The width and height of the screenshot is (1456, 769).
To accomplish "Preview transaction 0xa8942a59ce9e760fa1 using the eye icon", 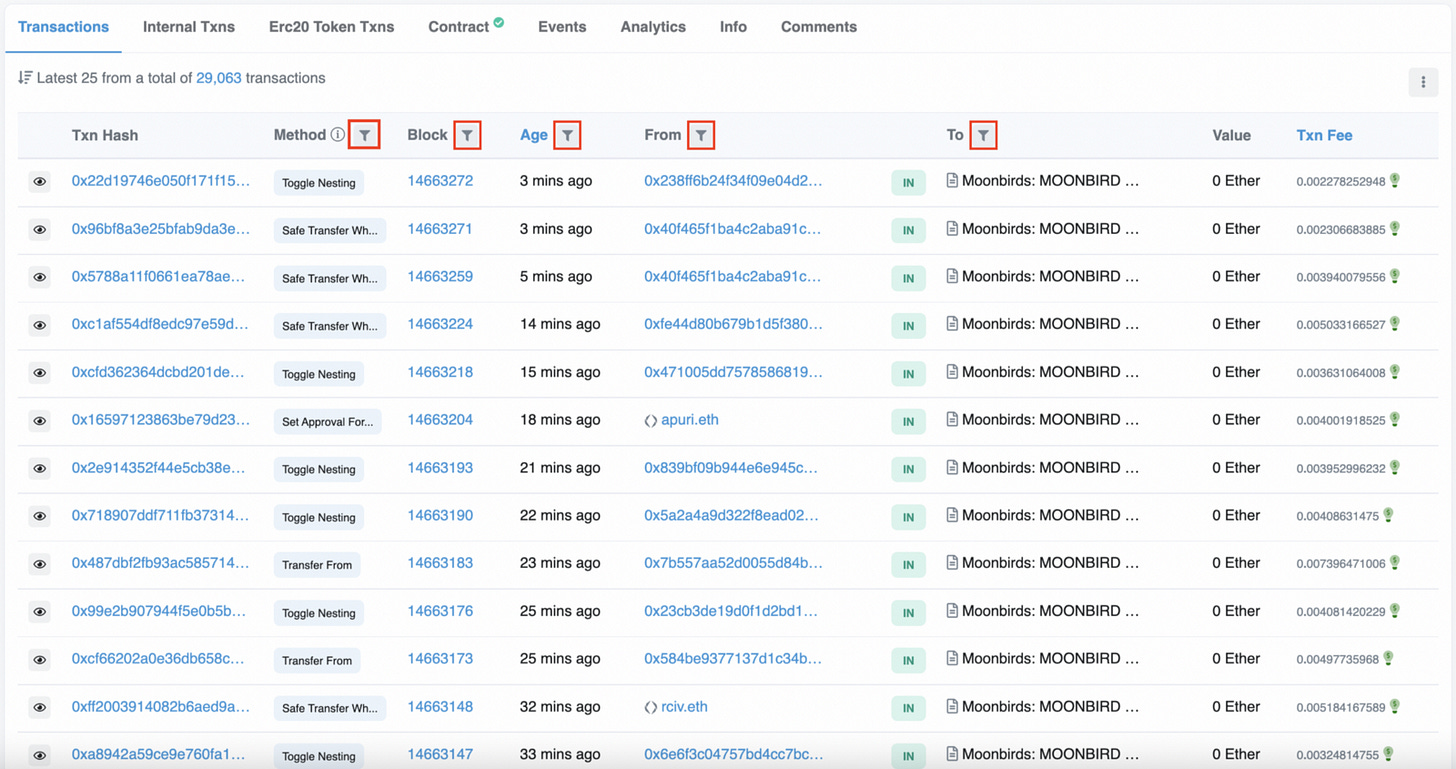I will pos(40,755).
